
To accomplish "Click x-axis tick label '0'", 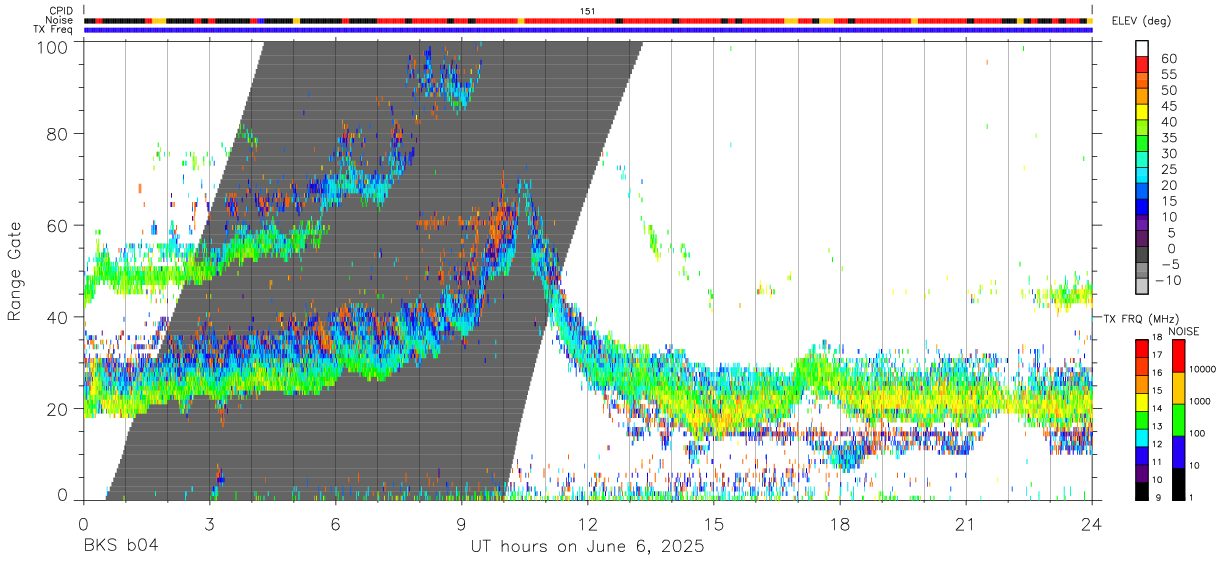I will tap(83, 523).
